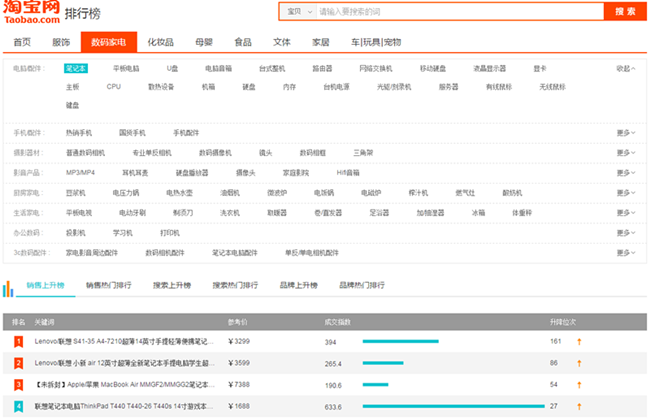Open the 化妆品 tab

[x=160, y=42]
